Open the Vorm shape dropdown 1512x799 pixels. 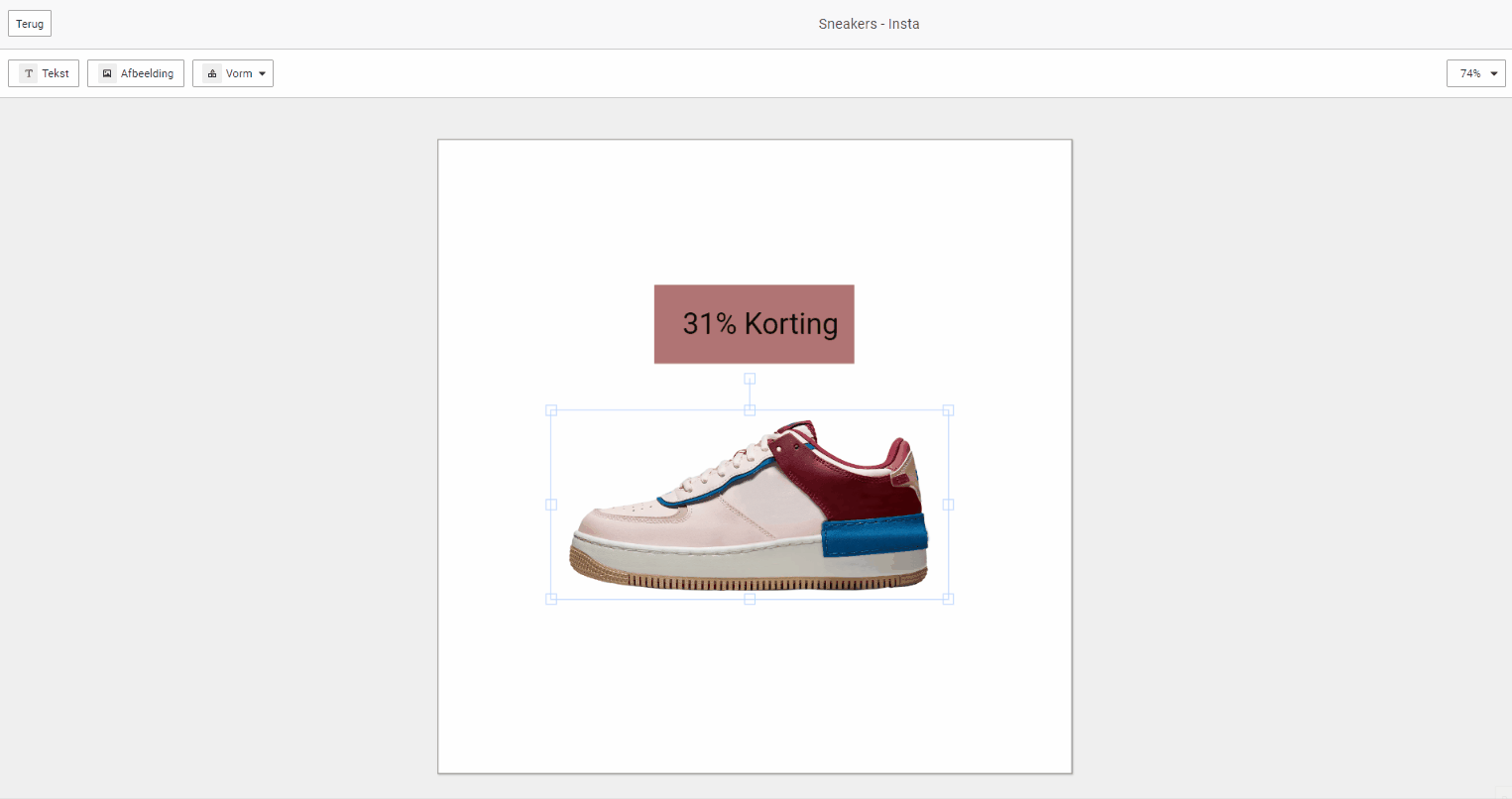[233, 73]
